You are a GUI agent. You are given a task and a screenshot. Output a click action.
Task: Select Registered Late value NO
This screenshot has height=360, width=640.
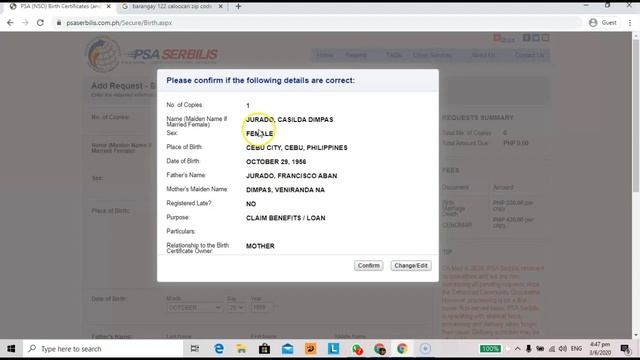tap(251, 204)
